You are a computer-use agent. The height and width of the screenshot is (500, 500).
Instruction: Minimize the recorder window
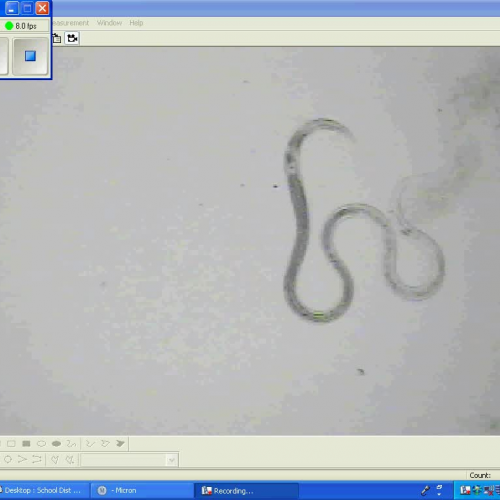coord(12,8)
